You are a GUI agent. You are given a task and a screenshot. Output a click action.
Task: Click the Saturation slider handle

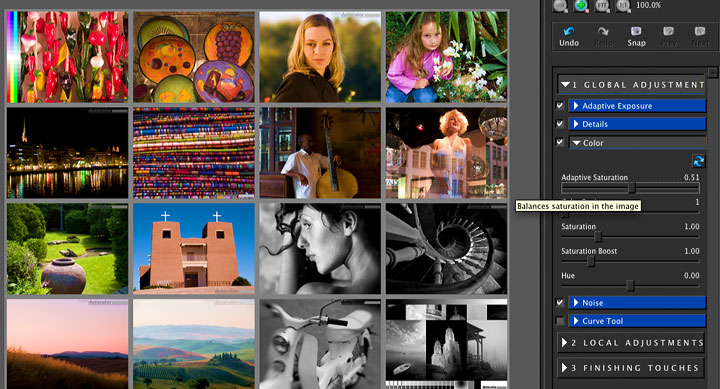tap(597, 237)
